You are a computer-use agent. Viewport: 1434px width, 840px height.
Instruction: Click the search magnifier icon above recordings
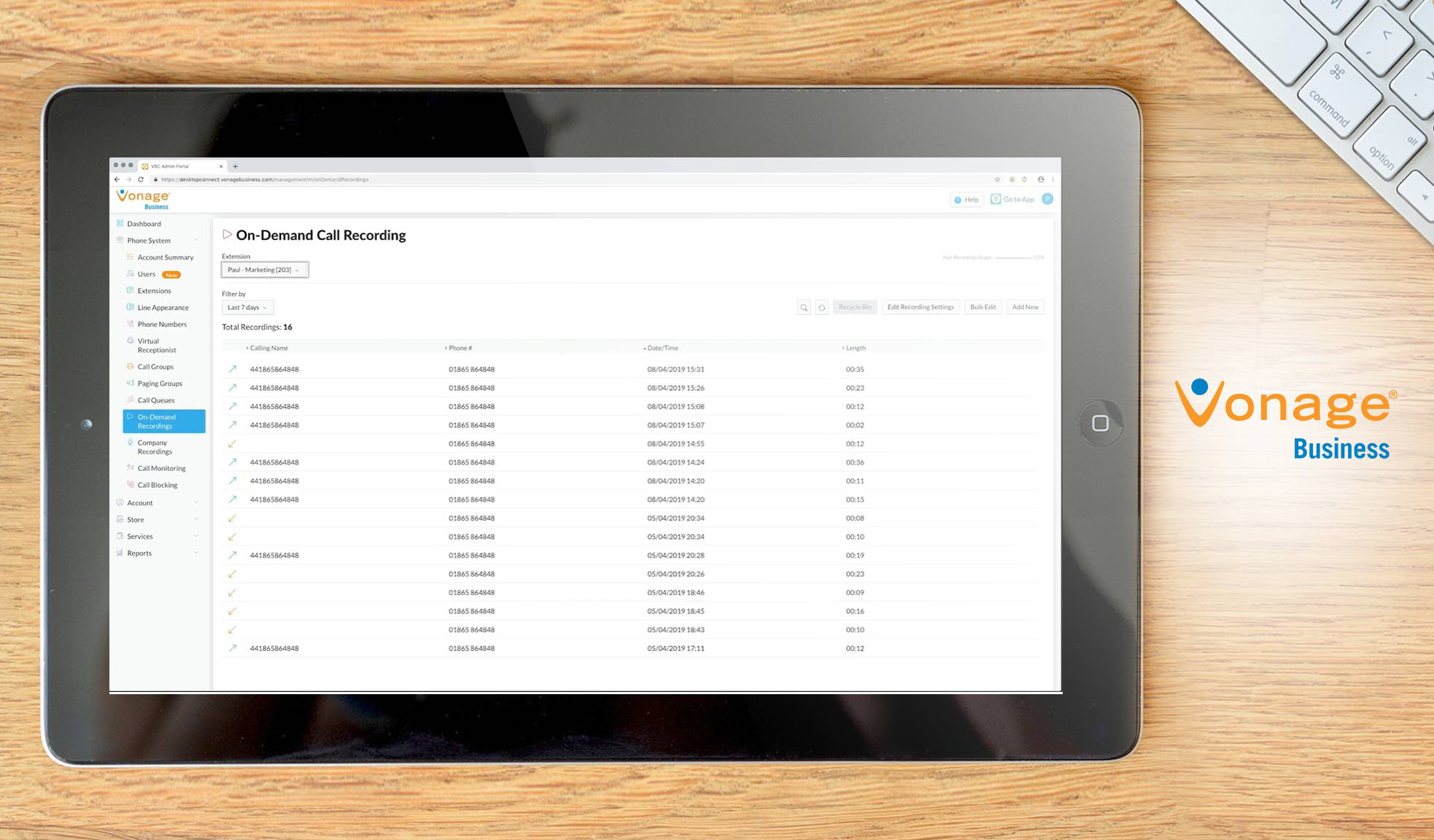tap(804, 308)
